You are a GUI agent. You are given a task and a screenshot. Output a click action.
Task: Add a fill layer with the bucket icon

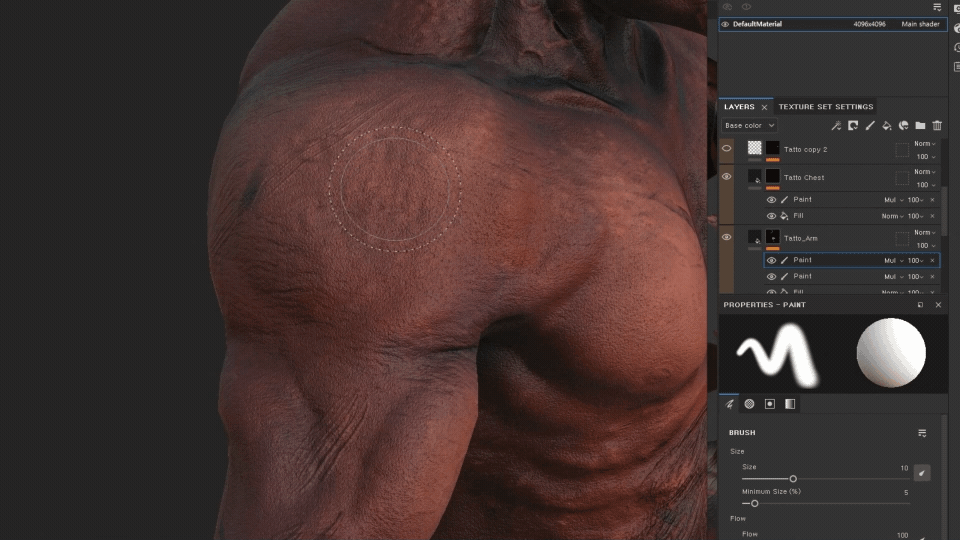pyautogui.click(x=887, y=126)
